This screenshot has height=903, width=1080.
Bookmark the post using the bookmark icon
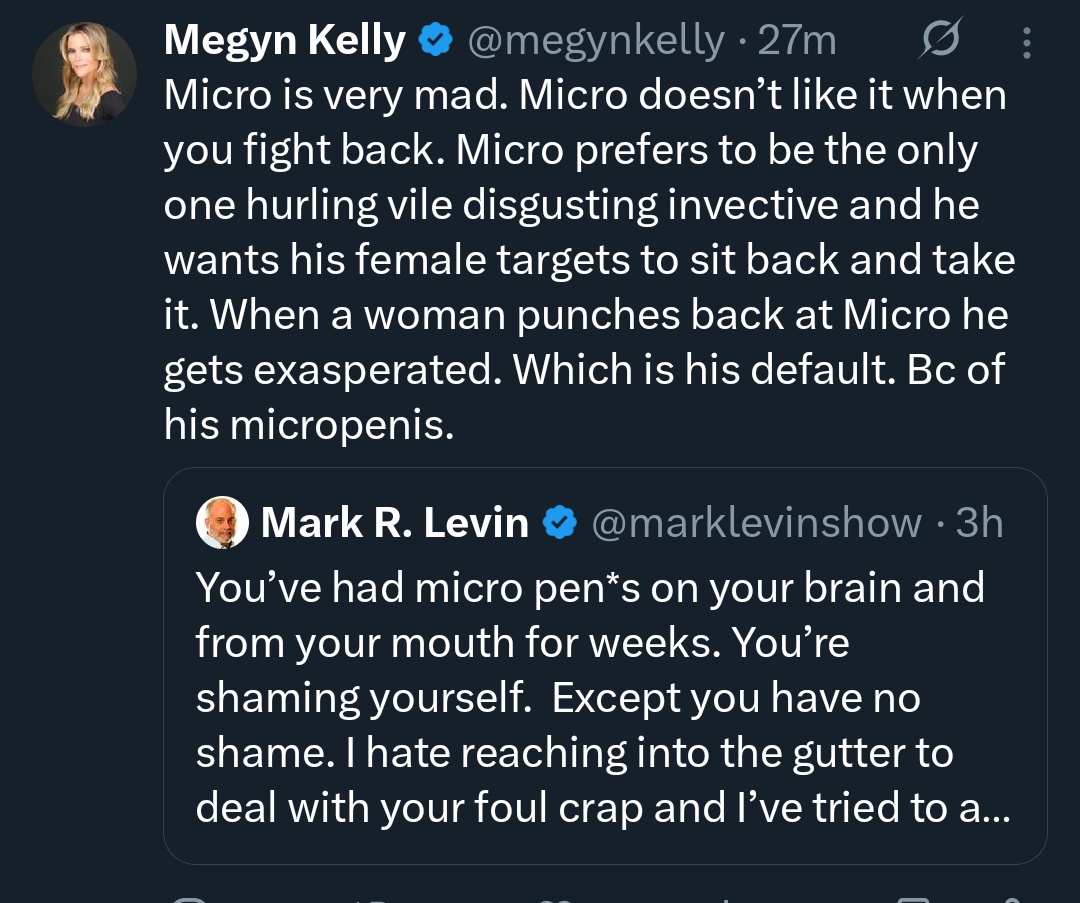(x=912, y=896)
